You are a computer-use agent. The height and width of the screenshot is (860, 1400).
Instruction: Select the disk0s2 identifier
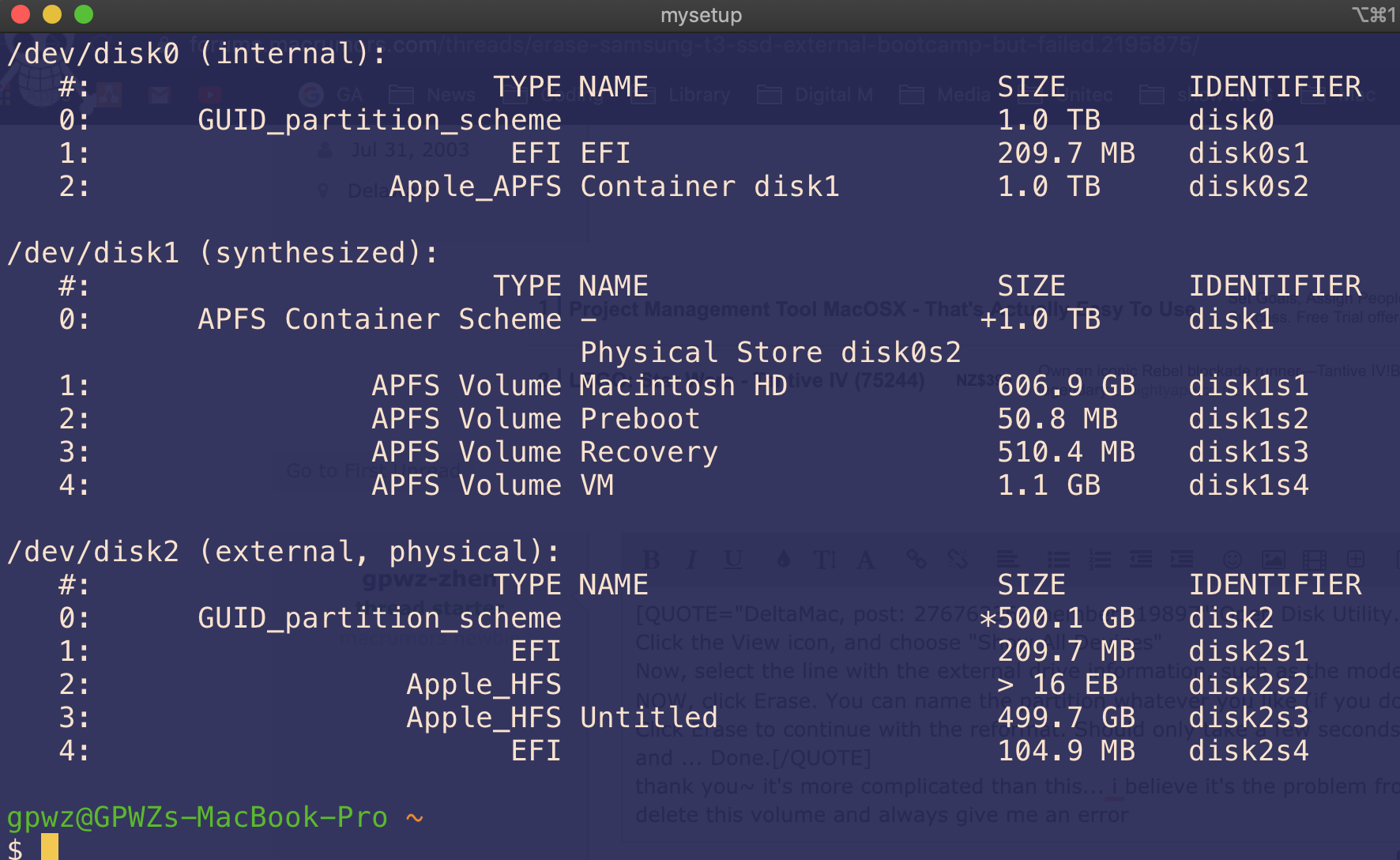coord(1249,187)
